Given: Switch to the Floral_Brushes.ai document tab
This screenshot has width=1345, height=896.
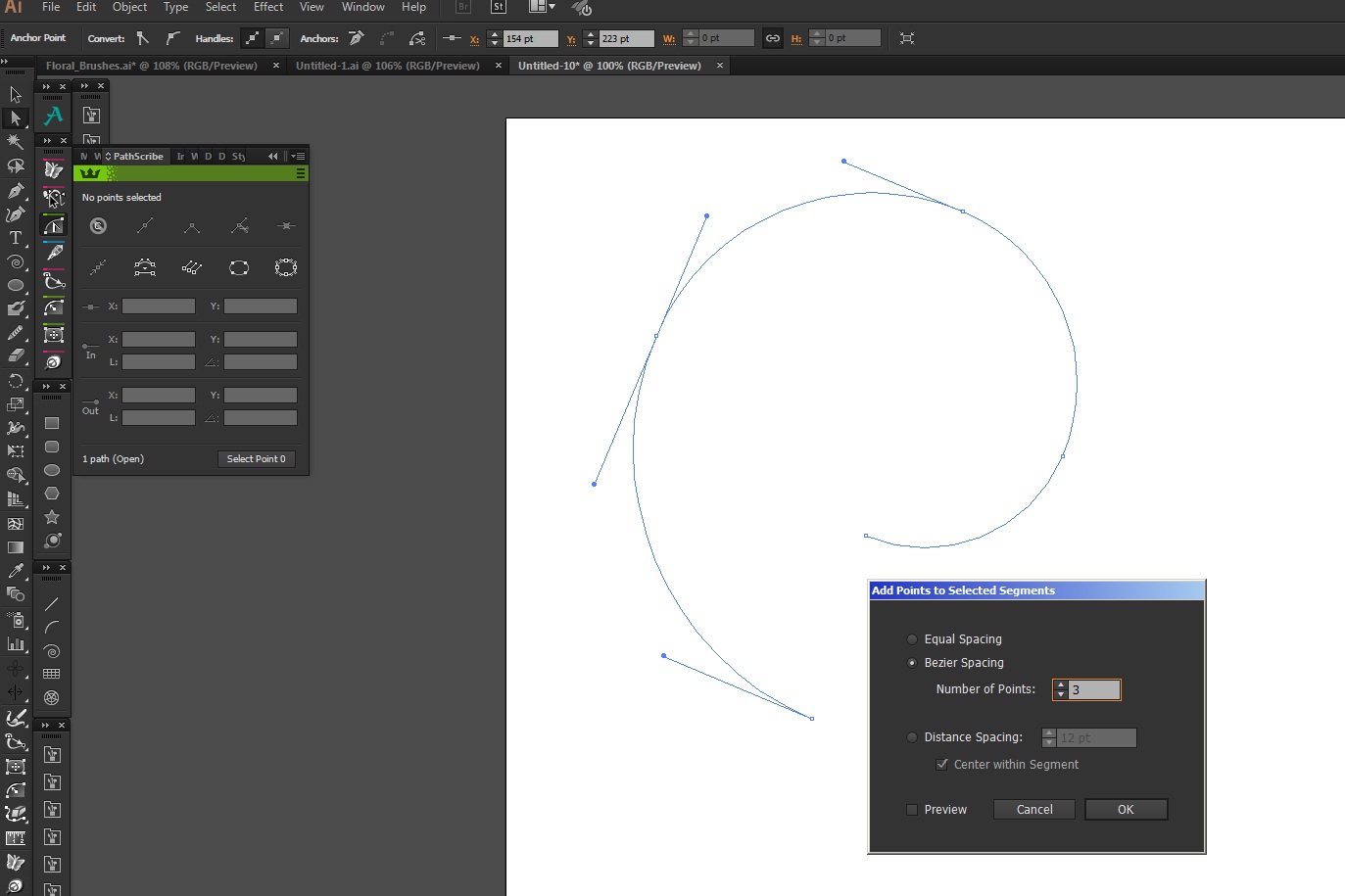Looking at the screenshot, I should (x=151, y=66).
